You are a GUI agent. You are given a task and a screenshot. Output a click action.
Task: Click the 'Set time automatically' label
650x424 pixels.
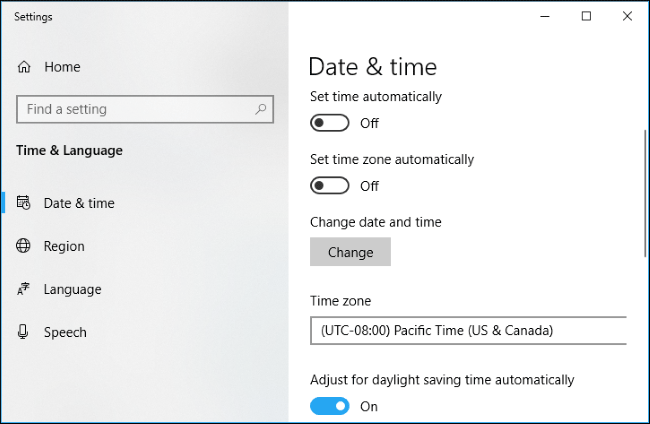click(x=376, y=97)
